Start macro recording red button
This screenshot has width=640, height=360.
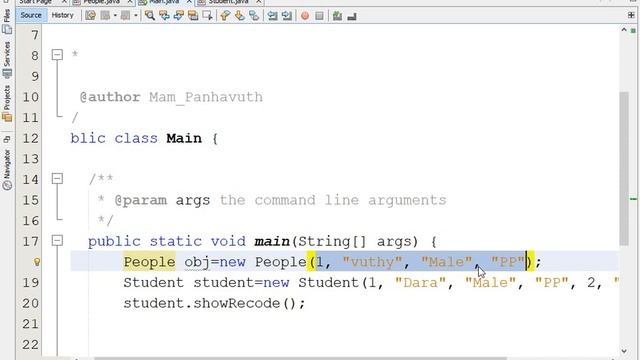pyautogui.click(x=305, y=16)
